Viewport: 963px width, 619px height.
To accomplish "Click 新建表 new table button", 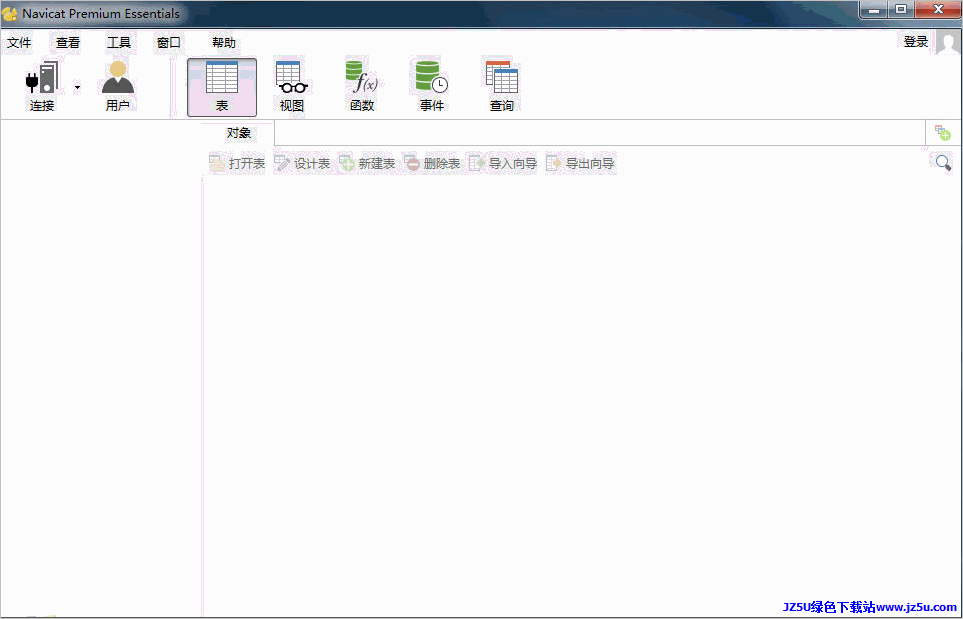I will coord(367,163).
